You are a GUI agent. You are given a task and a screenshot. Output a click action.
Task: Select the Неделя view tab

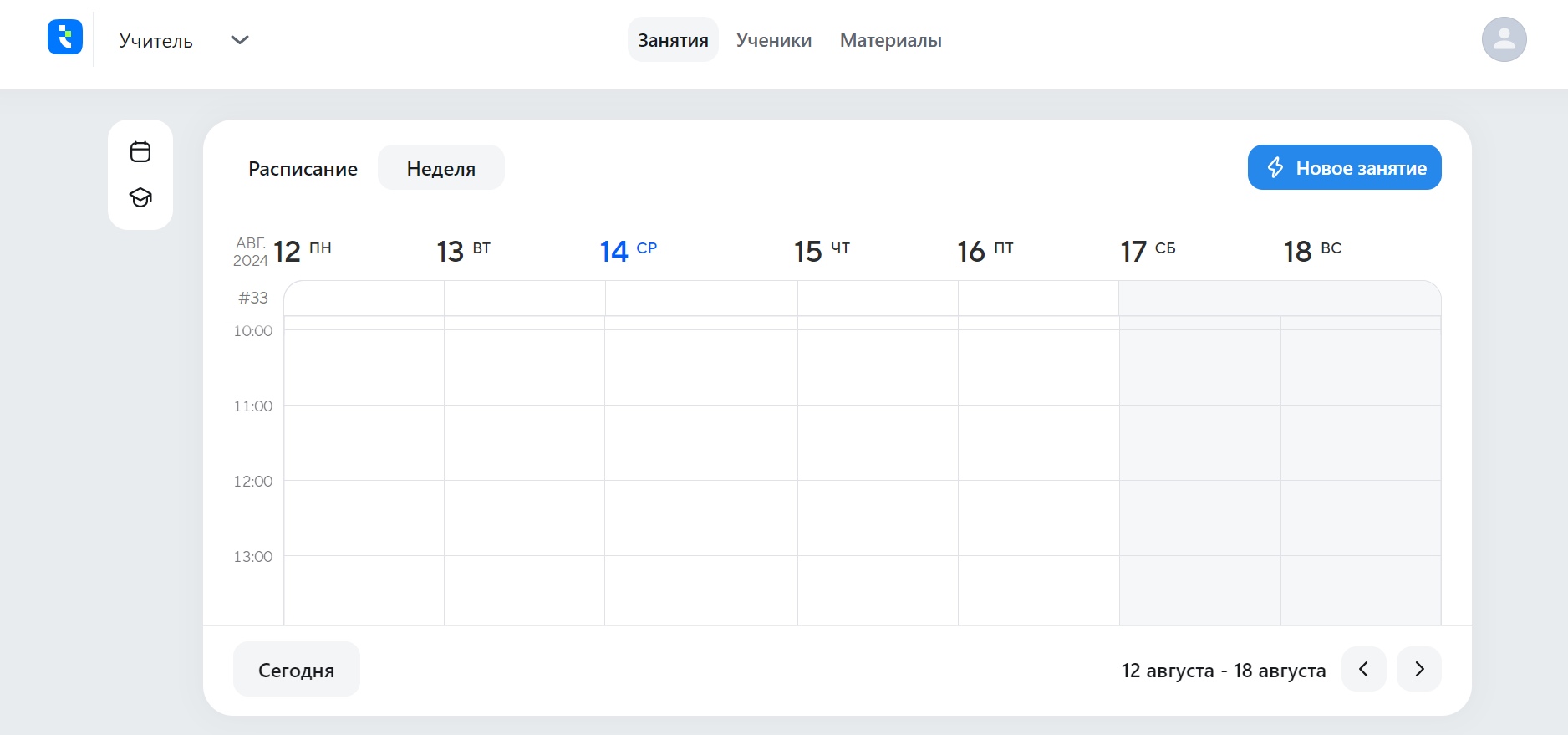[x=441, y=167]
